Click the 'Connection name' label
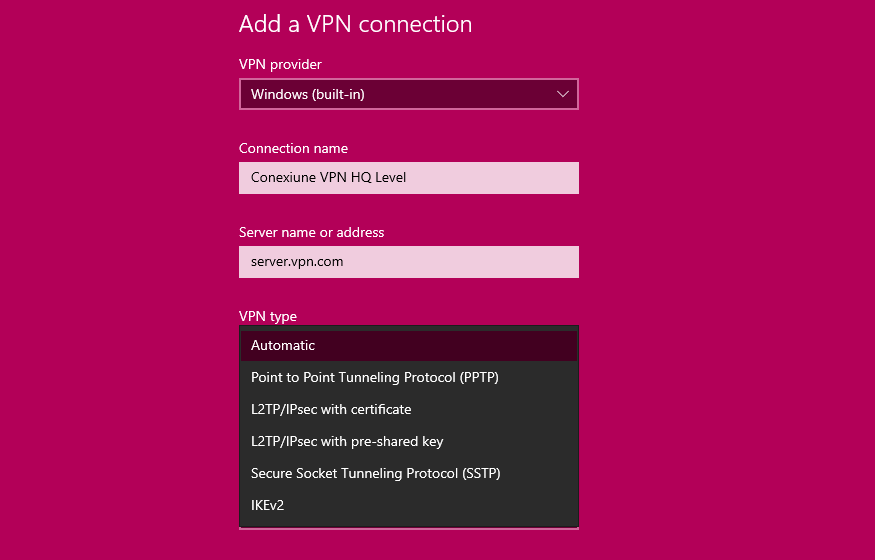 coord(293,148)
